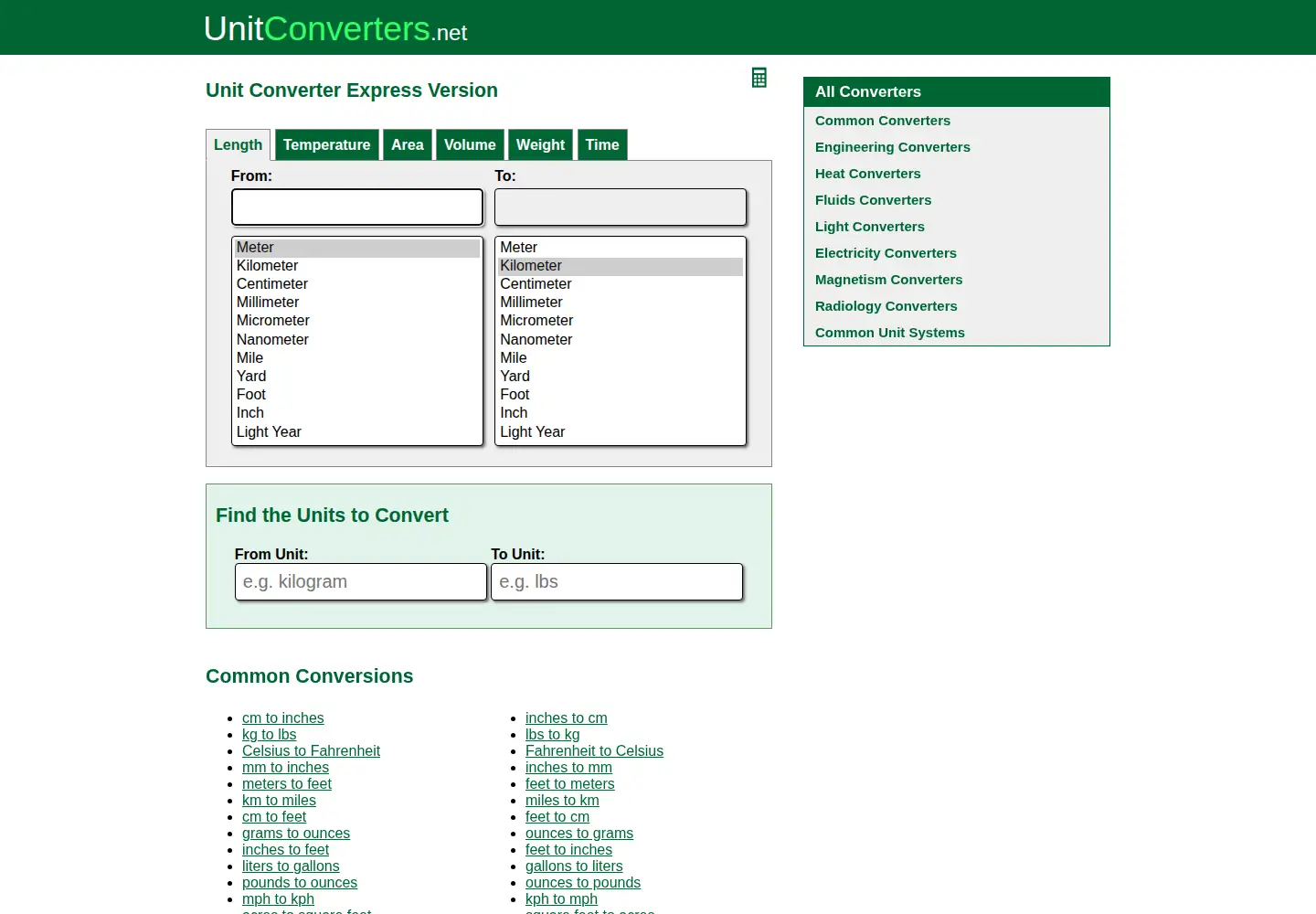Image resolution: width=1316 pixels, height=914 pixels.
Task: Visit Light Converters page
Action: (x=870, y=227)
